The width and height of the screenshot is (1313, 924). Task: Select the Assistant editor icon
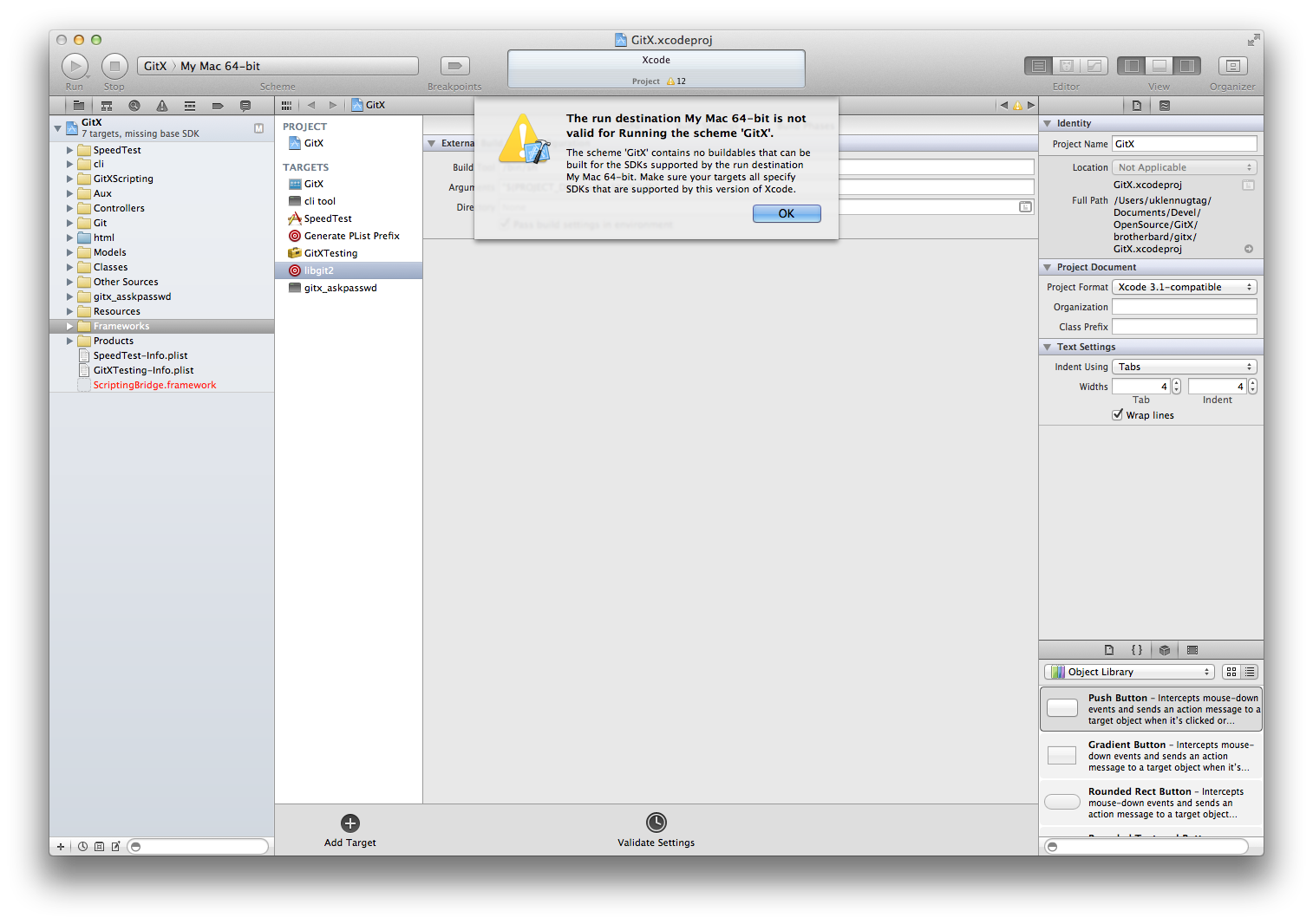click(x=1067, y=66)
